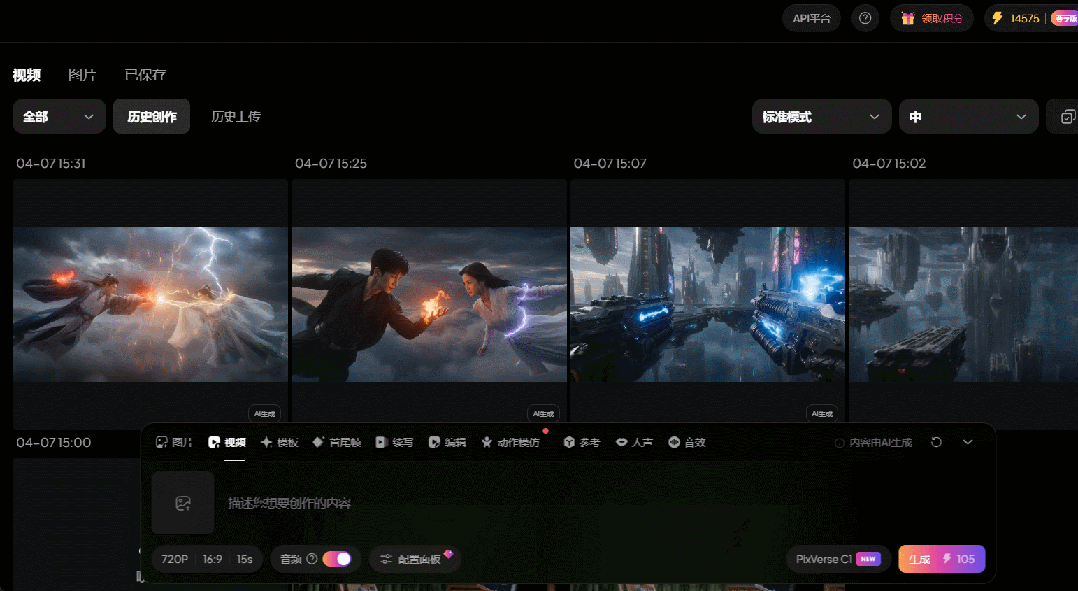Select the 音效 sound effects tab
Viewport: 1078px width, 591px height.
coord(687,443)
